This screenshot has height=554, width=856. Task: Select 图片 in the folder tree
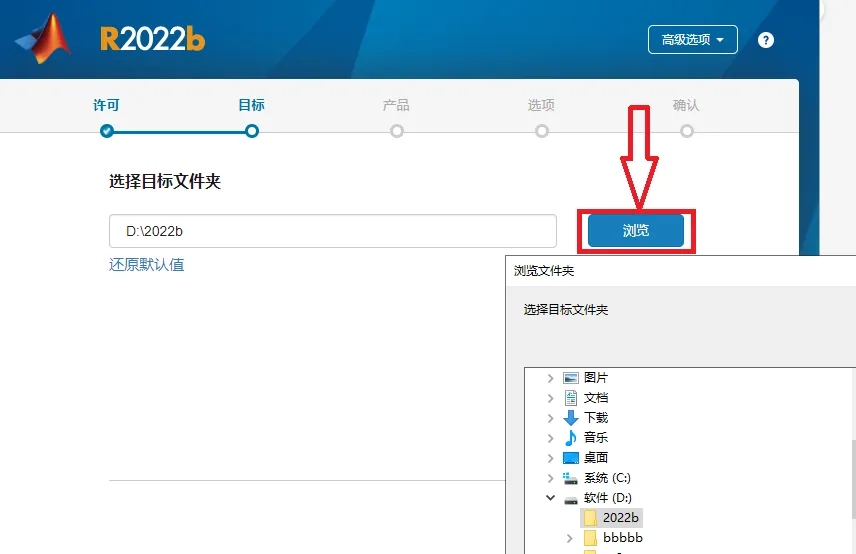[596, 378]
